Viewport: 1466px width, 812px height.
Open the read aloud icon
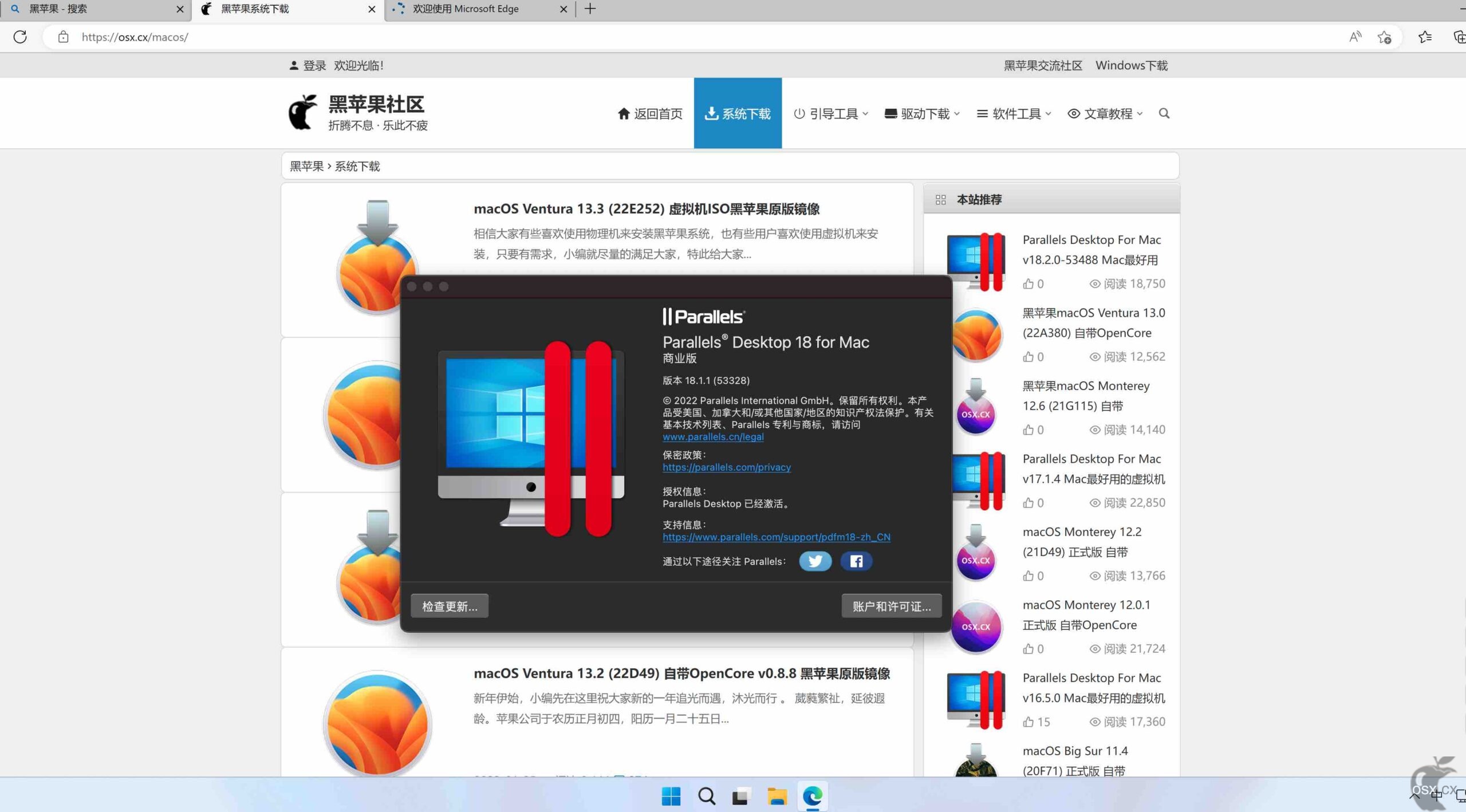[1355, 37]
